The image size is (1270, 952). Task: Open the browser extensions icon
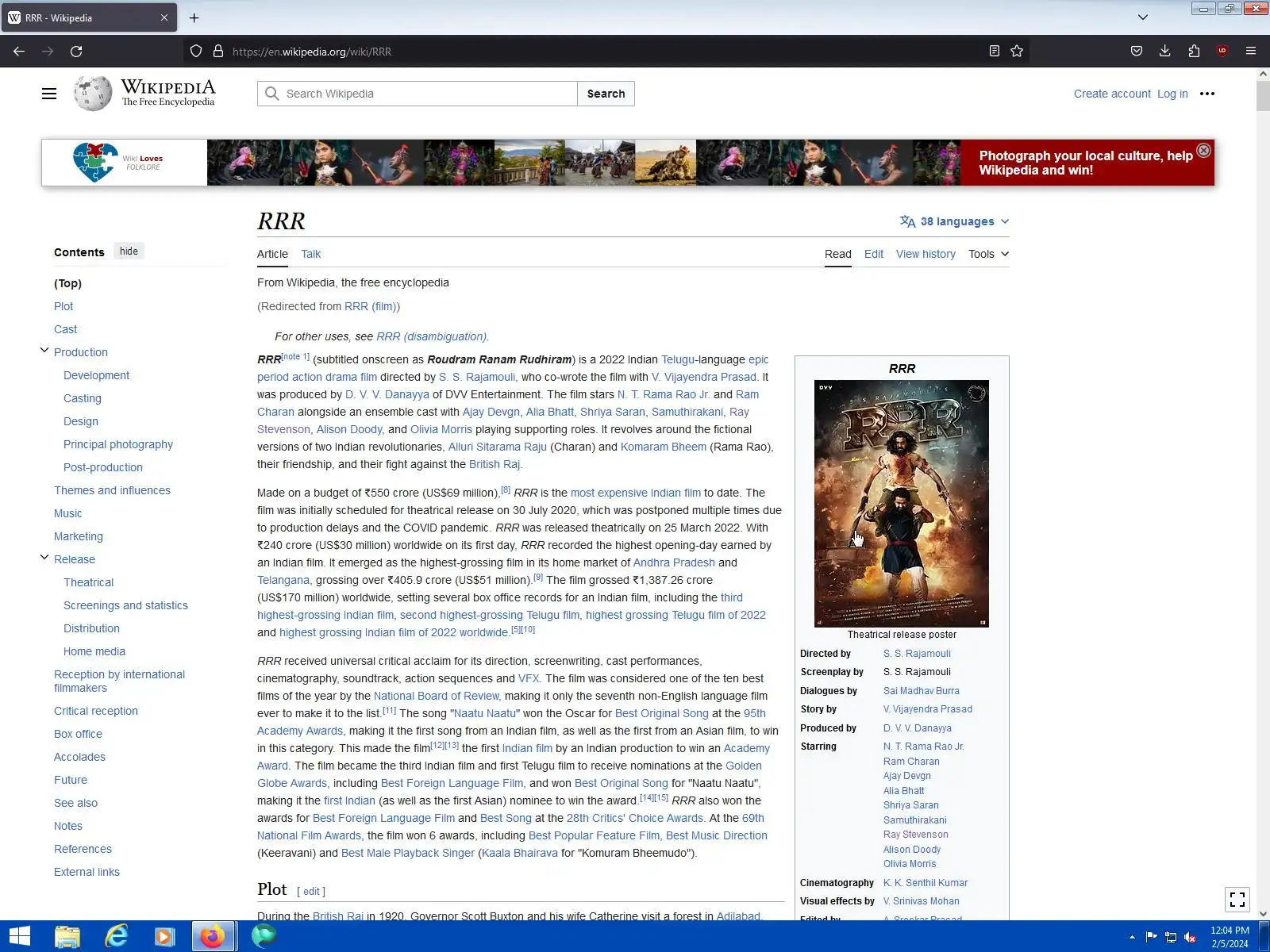point(1194,52)
